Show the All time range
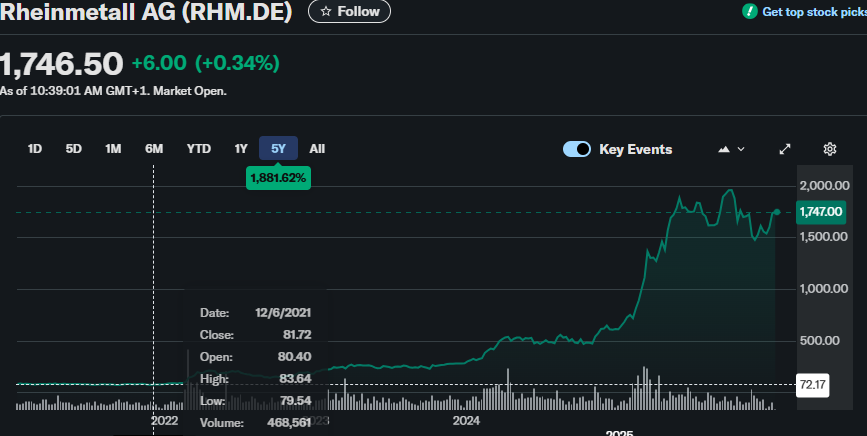 tap(317, 149)
